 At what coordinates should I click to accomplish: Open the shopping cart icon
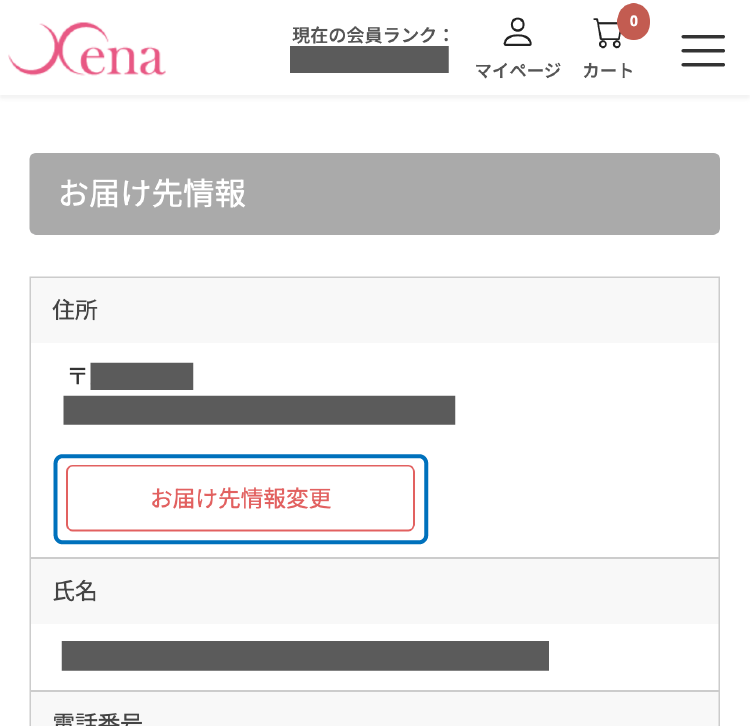(608, 34)
